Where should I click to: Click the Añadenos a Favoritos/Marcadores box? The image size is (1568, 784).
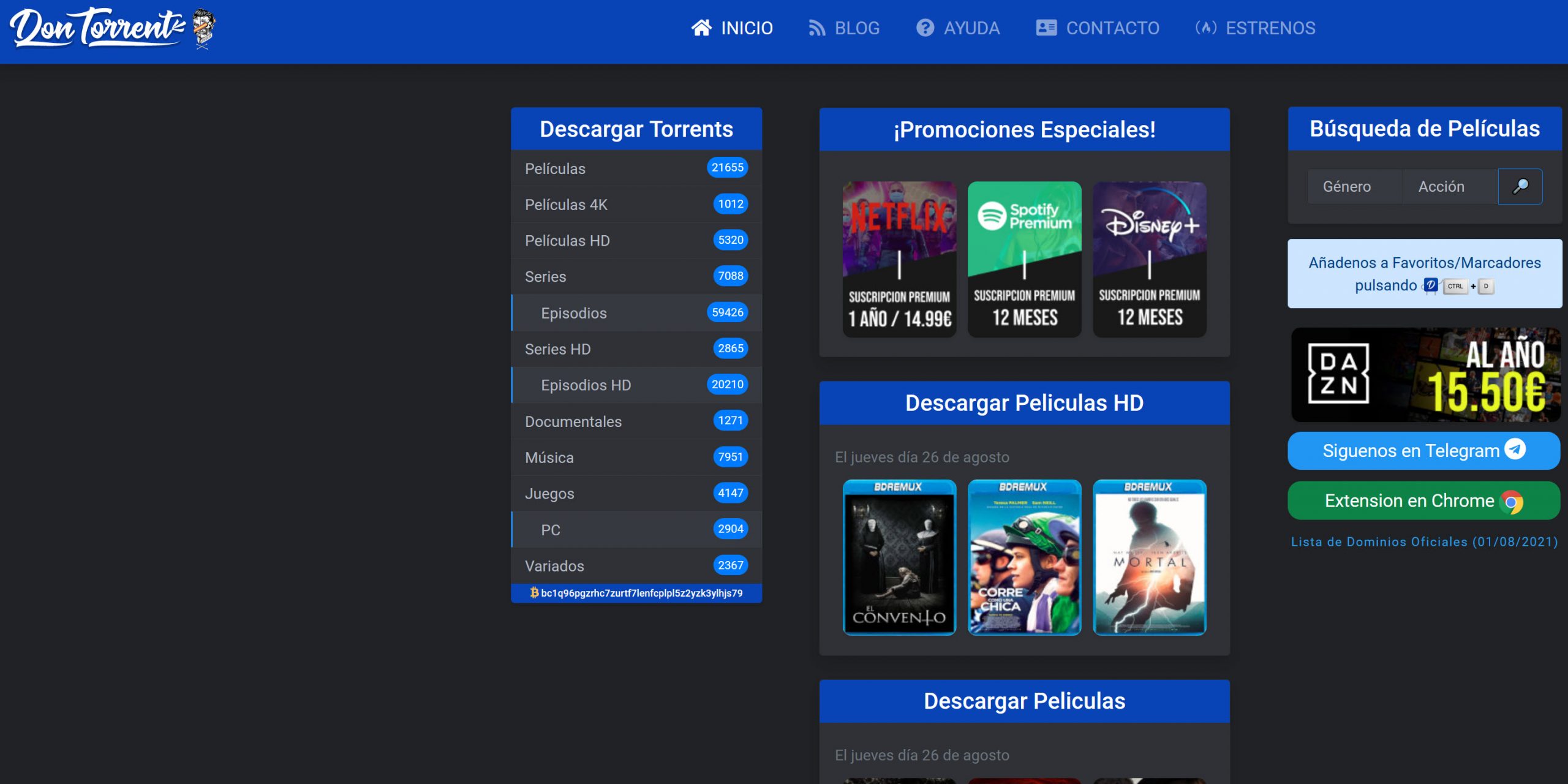pos(1425,274)
